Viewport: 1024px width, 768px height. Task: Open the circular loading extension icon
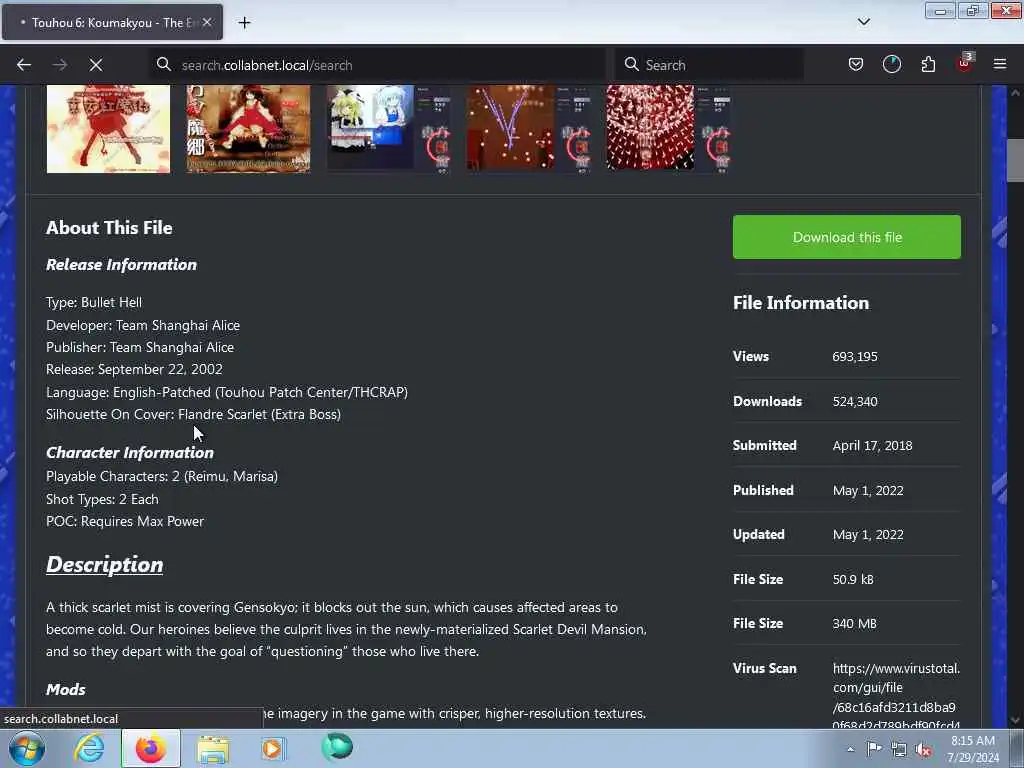tap(891, 65)
